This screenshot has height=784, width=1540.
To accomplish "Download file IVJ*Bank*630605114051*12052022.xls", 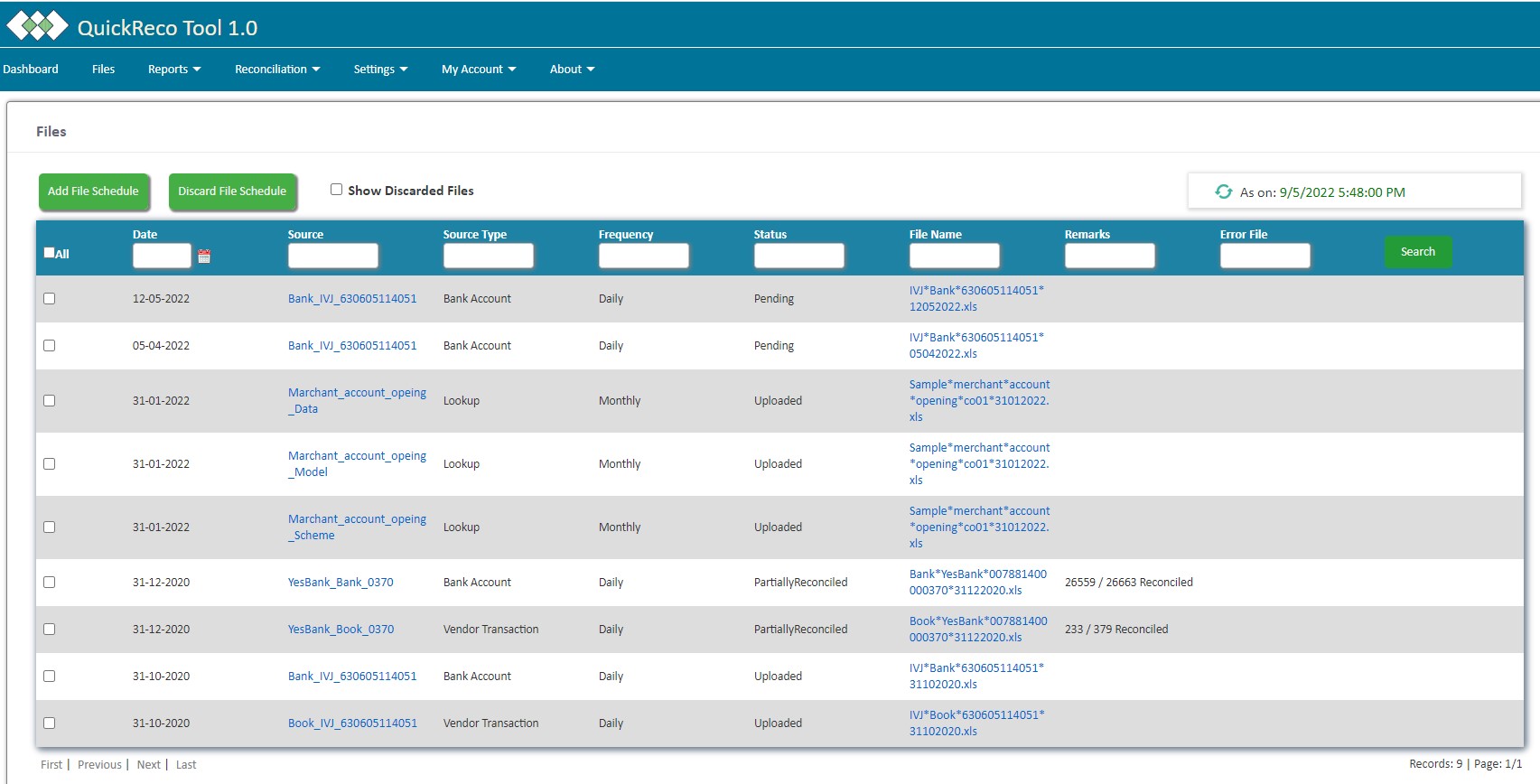I will 976,299.
